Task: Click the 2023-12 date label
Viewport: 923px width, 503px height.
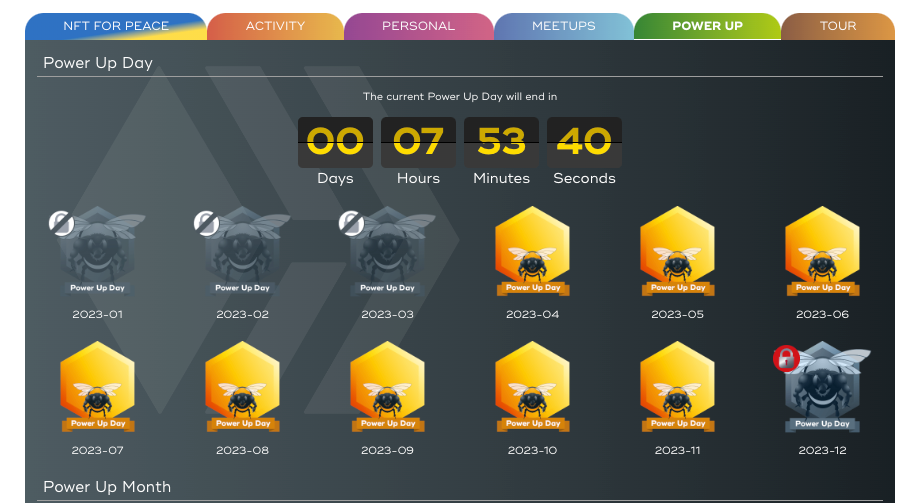Action: [x=822, y=451]
